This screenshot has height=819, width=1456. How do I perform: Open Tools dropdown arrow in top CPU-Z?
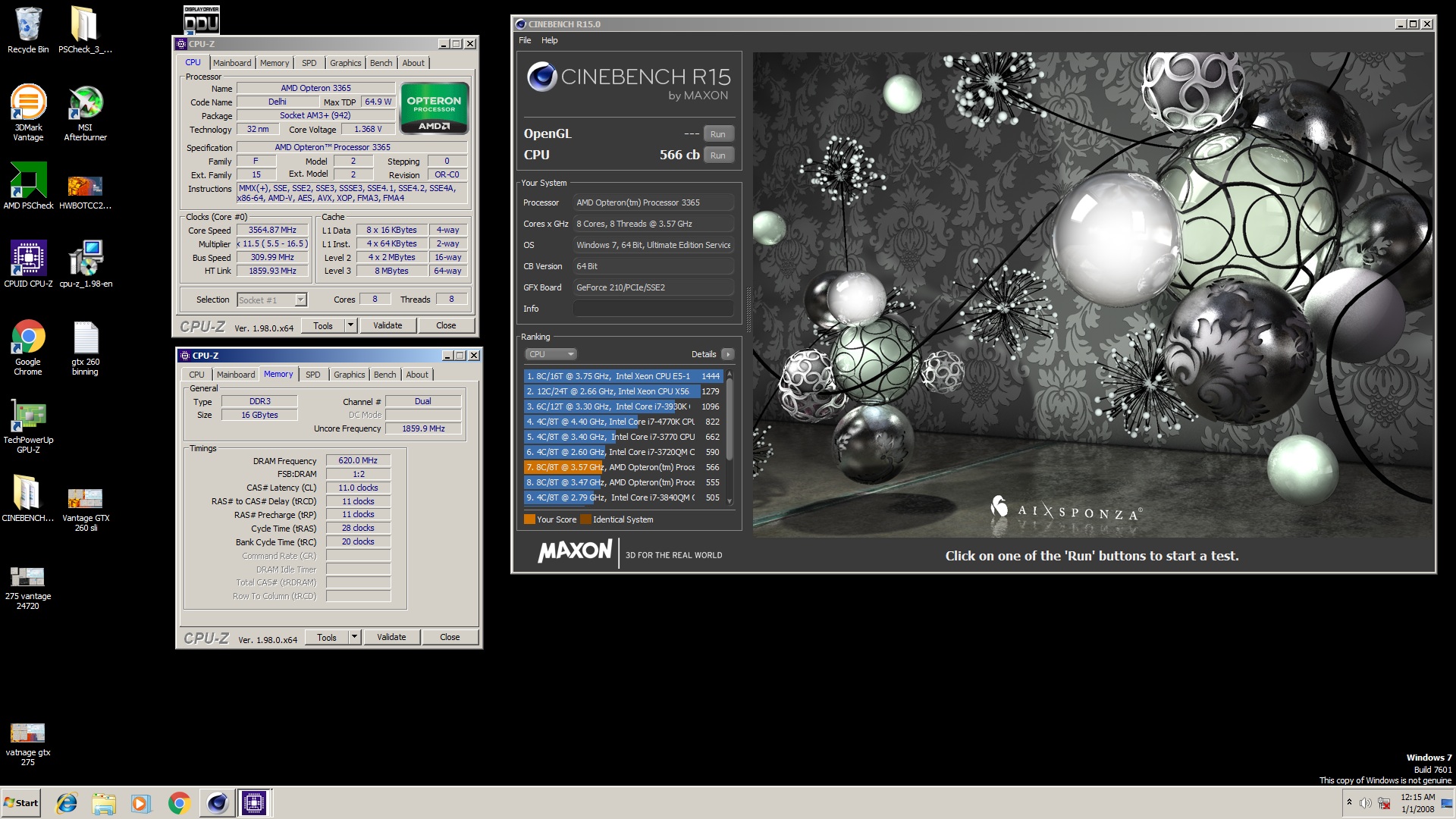(350, 325)
